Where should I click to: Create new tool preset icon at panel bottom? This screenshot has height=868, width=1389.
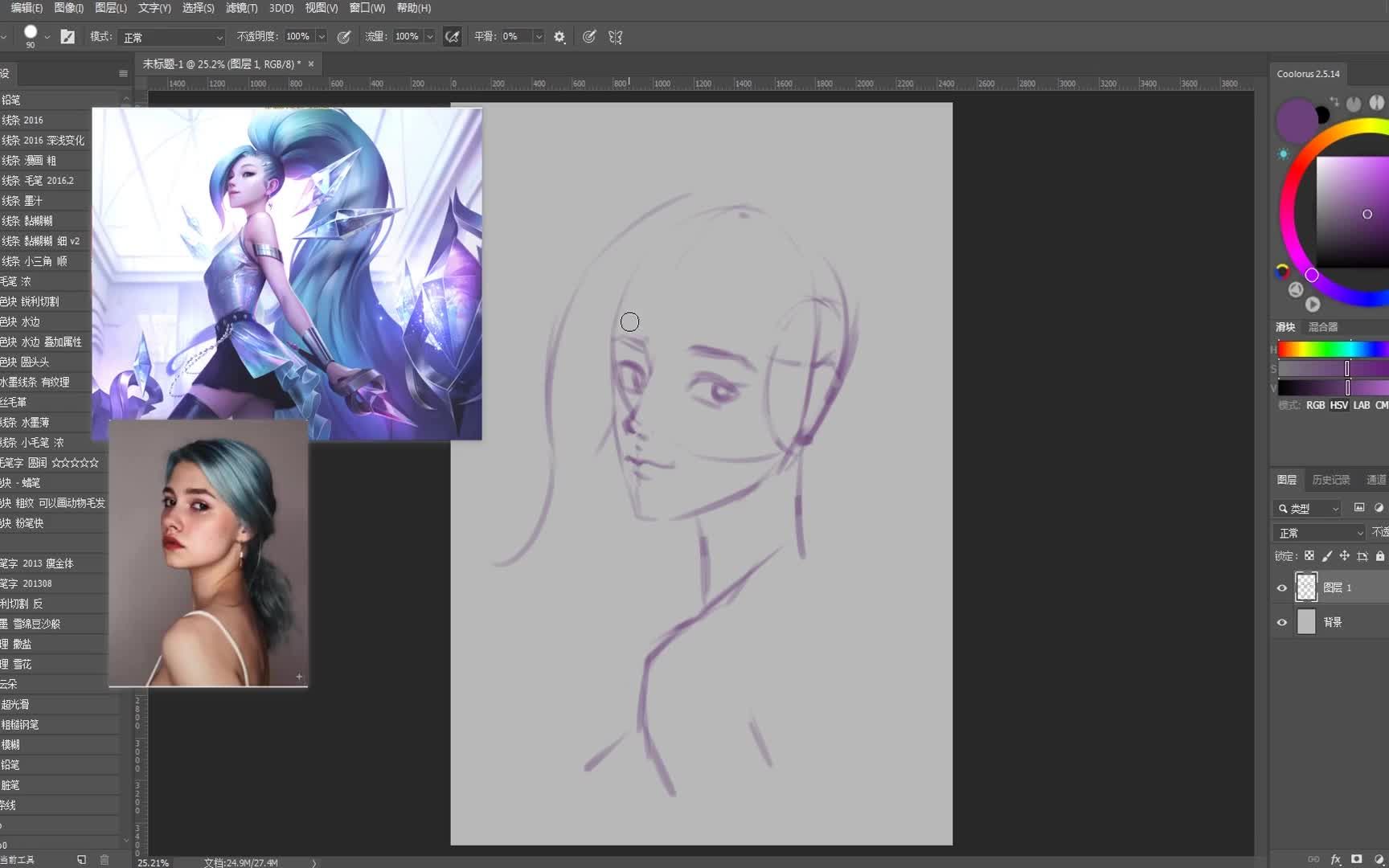[82, 859]
